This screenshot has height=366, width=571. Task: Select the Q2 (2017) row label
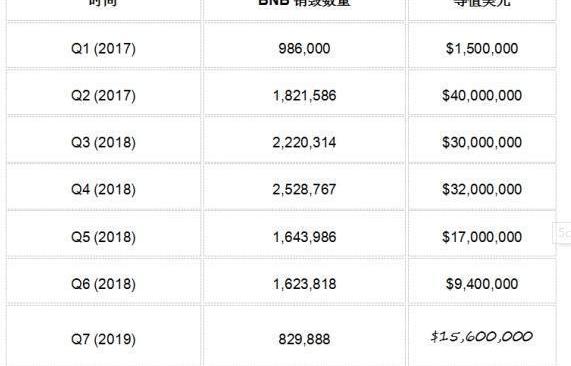[x=103, y=95]
